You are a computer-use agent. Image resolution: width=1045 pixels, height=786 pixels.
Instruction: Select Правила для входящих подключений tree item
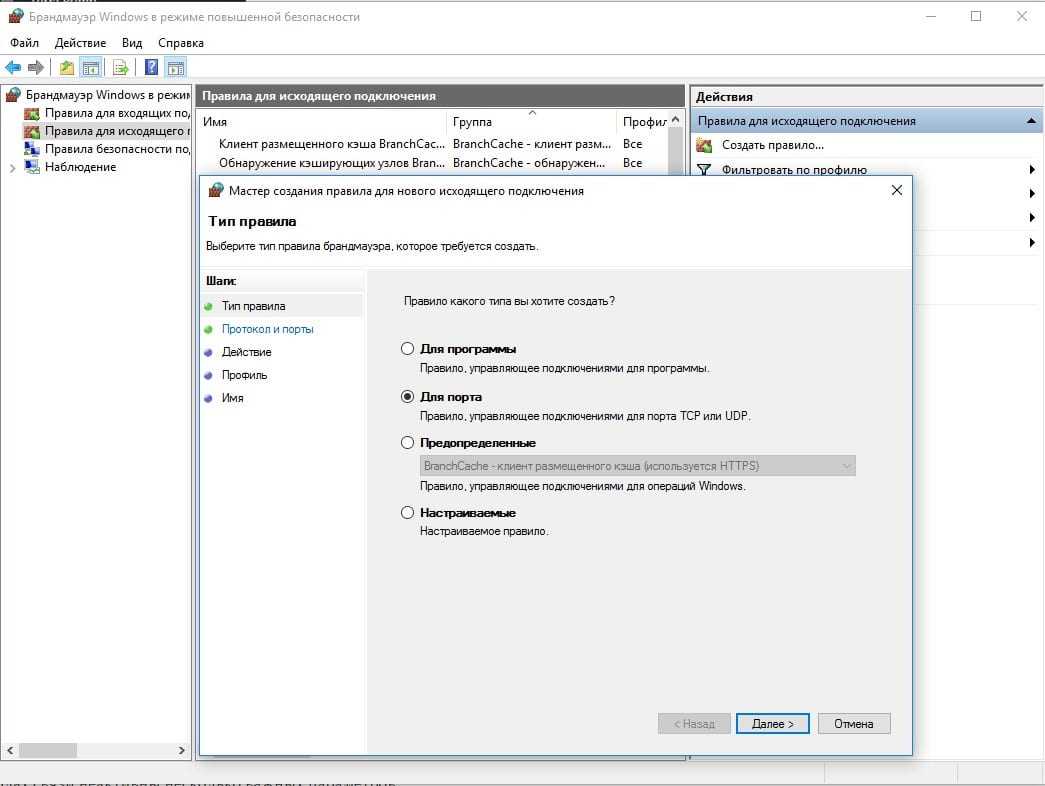116,113
